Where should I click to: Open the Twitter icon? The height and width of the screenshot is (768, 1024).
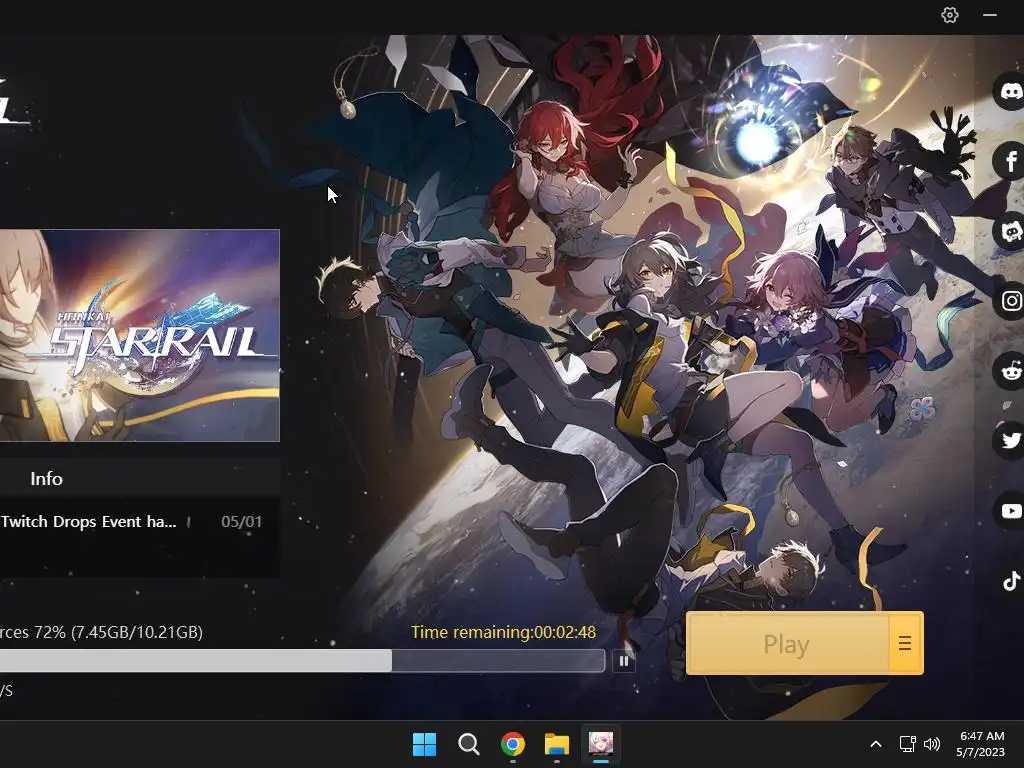[x=1010, y=441]
